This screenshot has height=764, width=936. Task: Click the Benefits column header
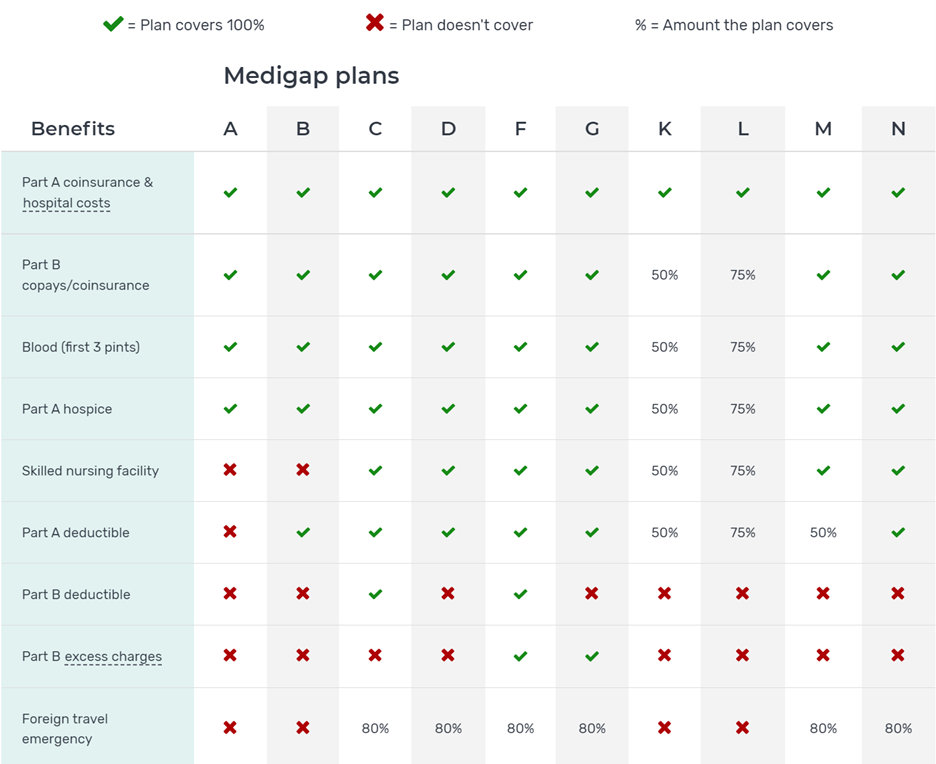point(73,129)
